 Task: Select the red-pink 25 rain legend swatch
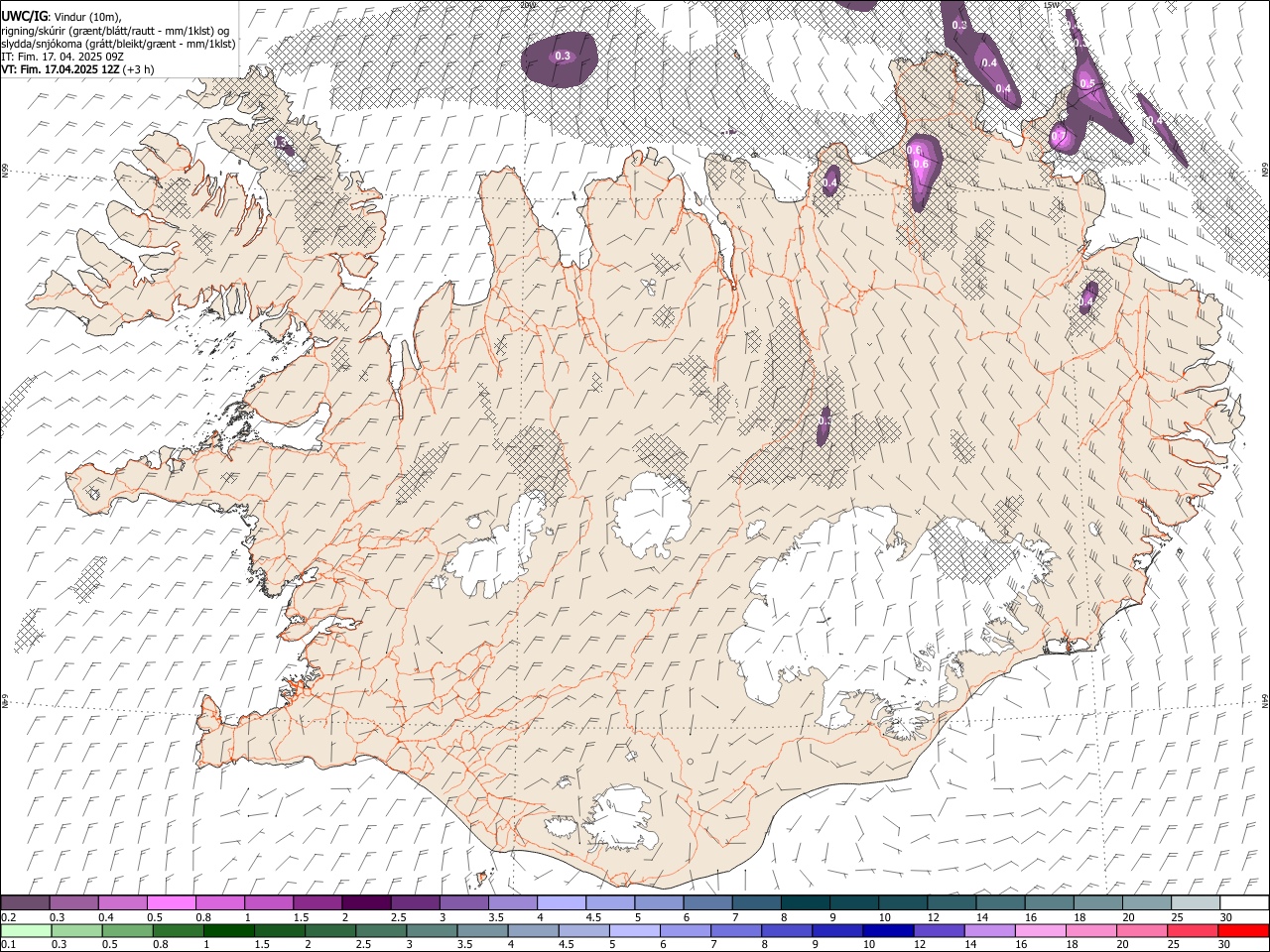pyautogui.click(x=1192, y=931)
